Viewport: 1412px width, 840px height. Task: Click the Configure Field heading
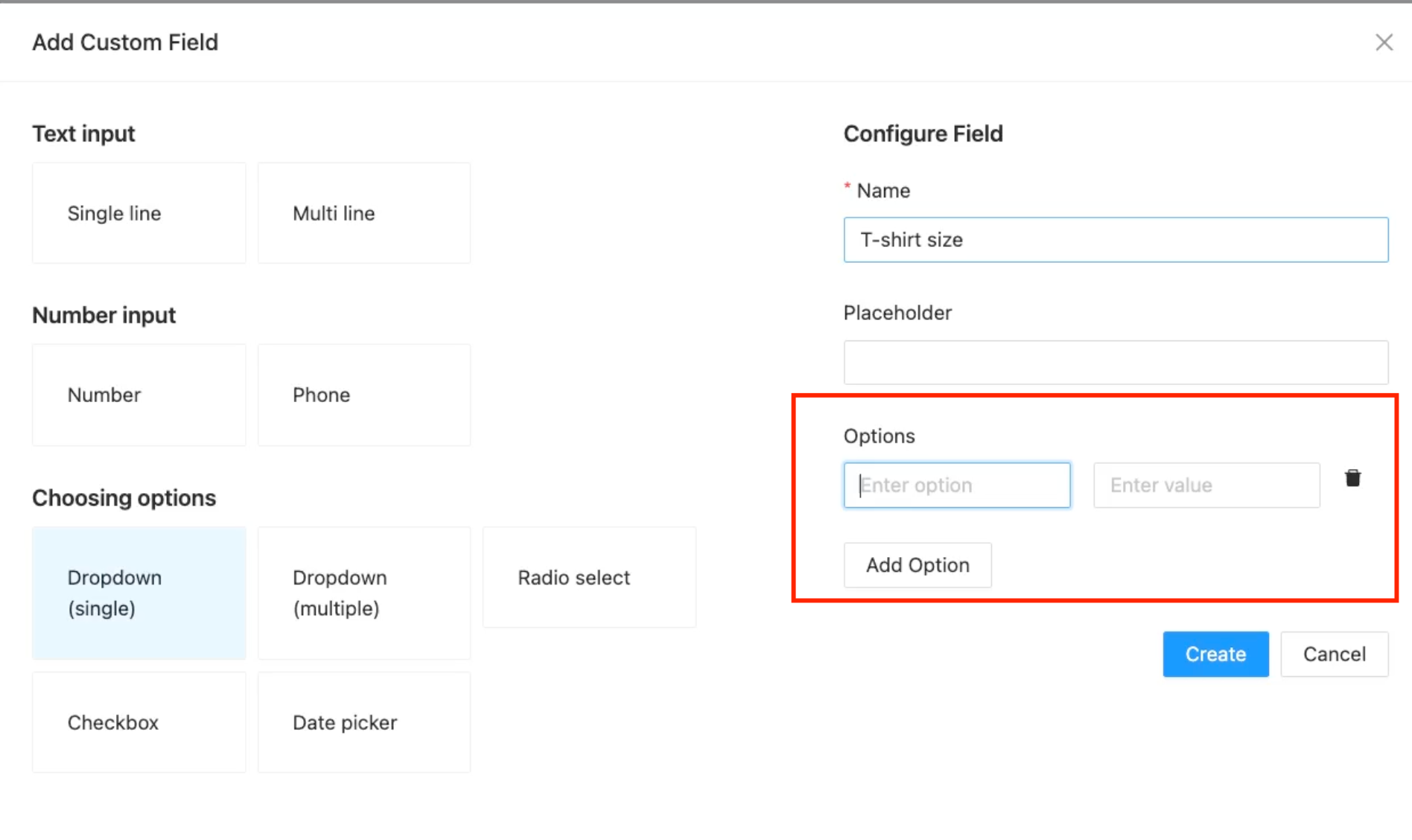(x=923, y=134)
